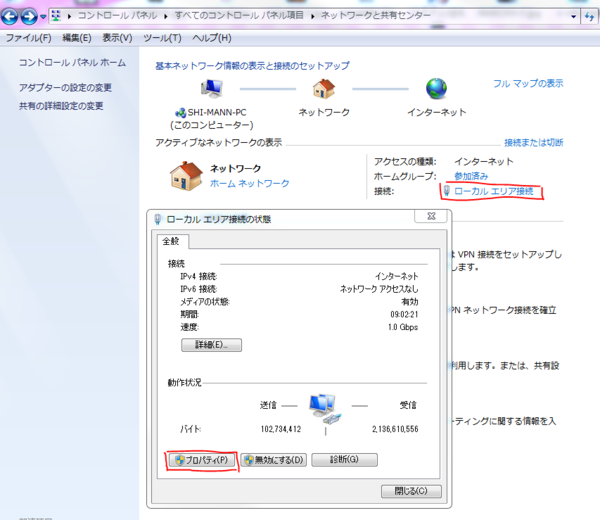Open ローカル エリア接続 link
Viewport: 600px width, 520px height.
(494, 191)
